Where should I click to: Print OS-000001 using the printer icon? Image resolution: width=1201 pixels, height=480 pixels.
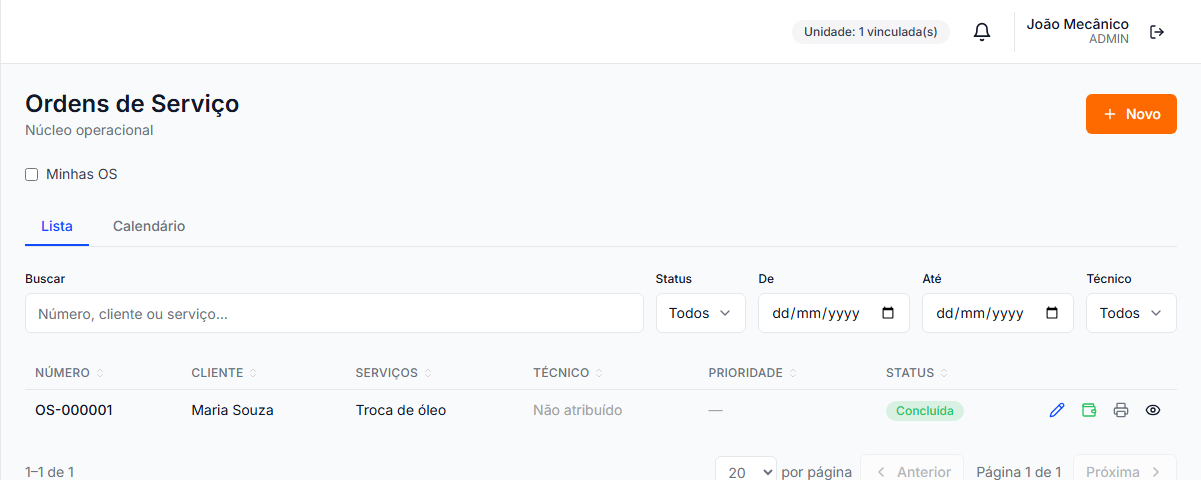(x=1121, y=410)
